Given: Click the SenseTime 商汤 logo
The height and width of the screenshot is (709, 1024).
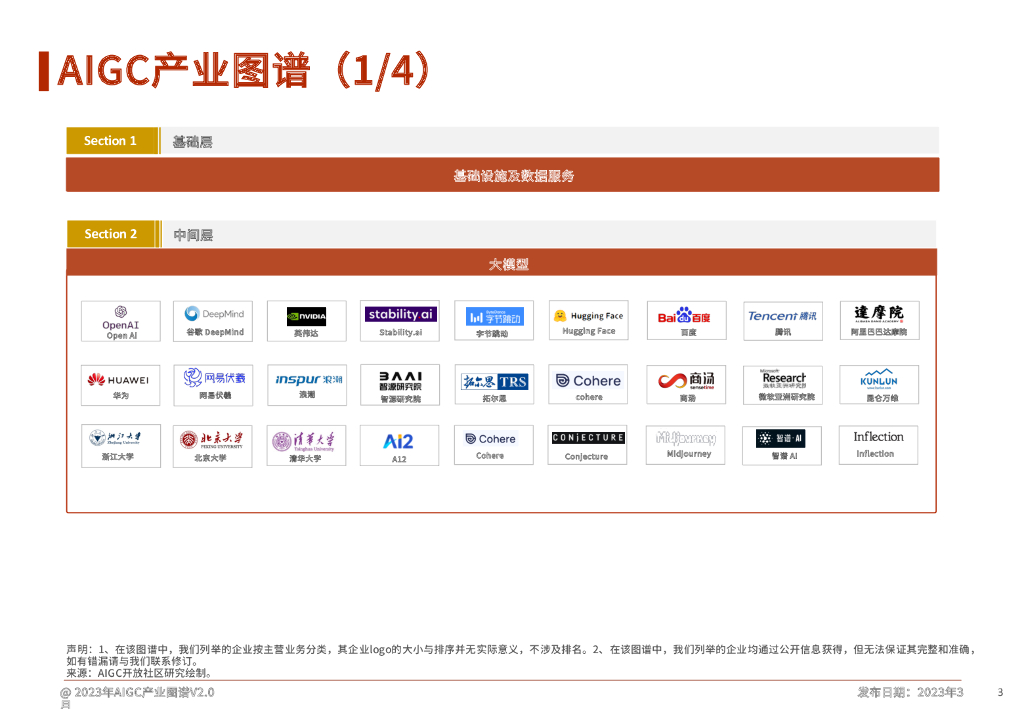Looking at the screenshot, I should (x=686, y=380).
